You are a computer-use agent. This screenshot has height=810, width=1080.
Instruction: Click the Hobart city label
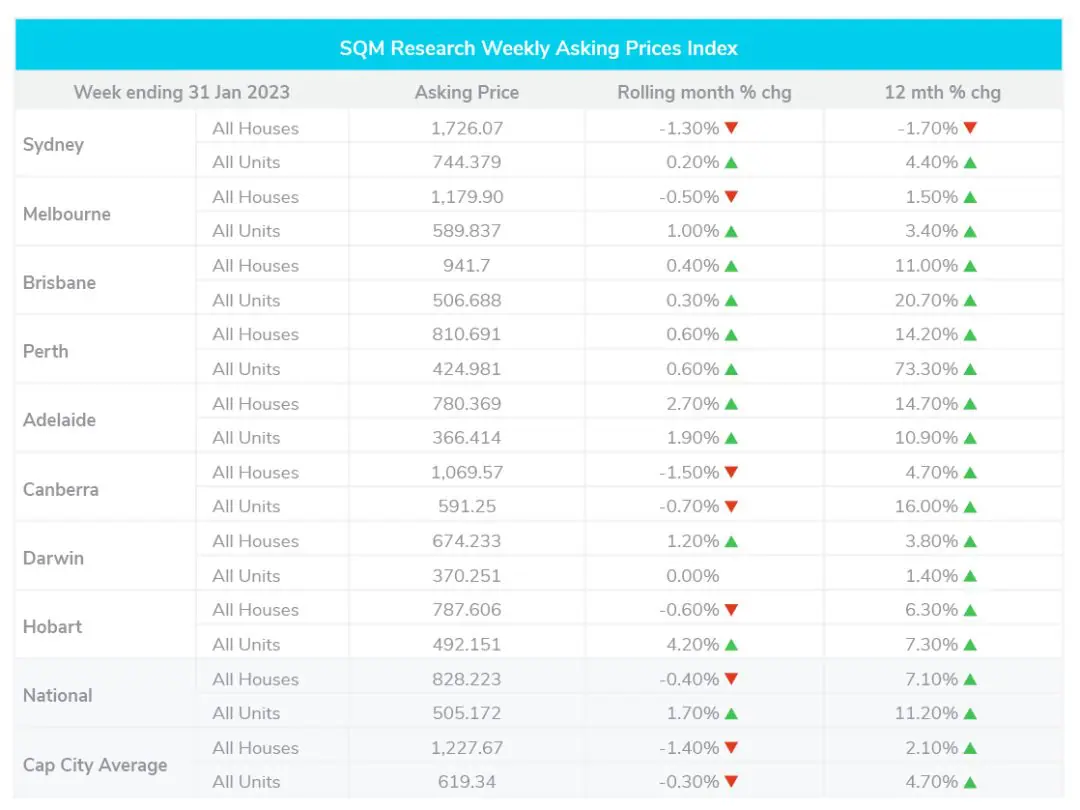tap(52, 627)
